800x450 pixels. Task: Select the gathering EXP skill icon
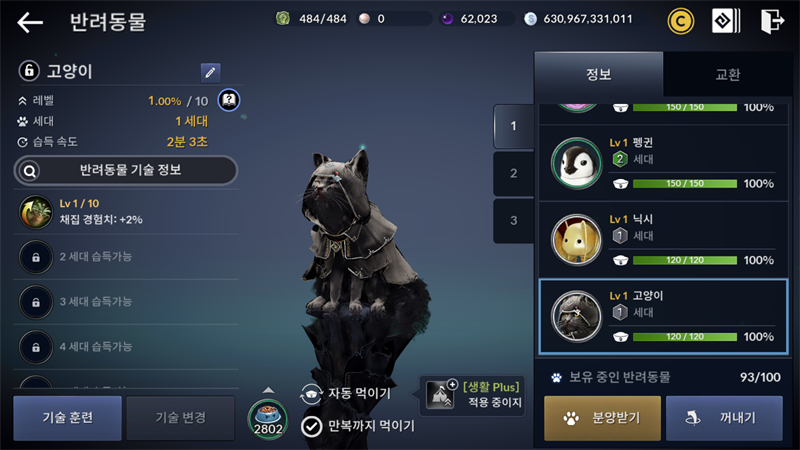36,212
